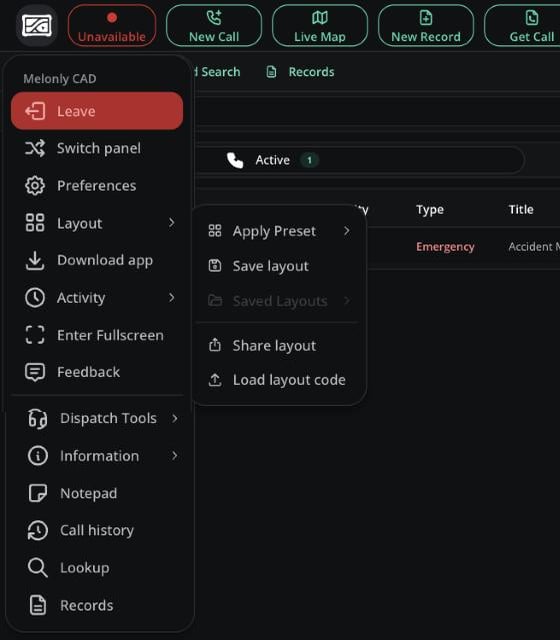The height and width of the screenshot is (640, 560).
Task: Click the Save layout floppy icon
Action: (215, 266)
